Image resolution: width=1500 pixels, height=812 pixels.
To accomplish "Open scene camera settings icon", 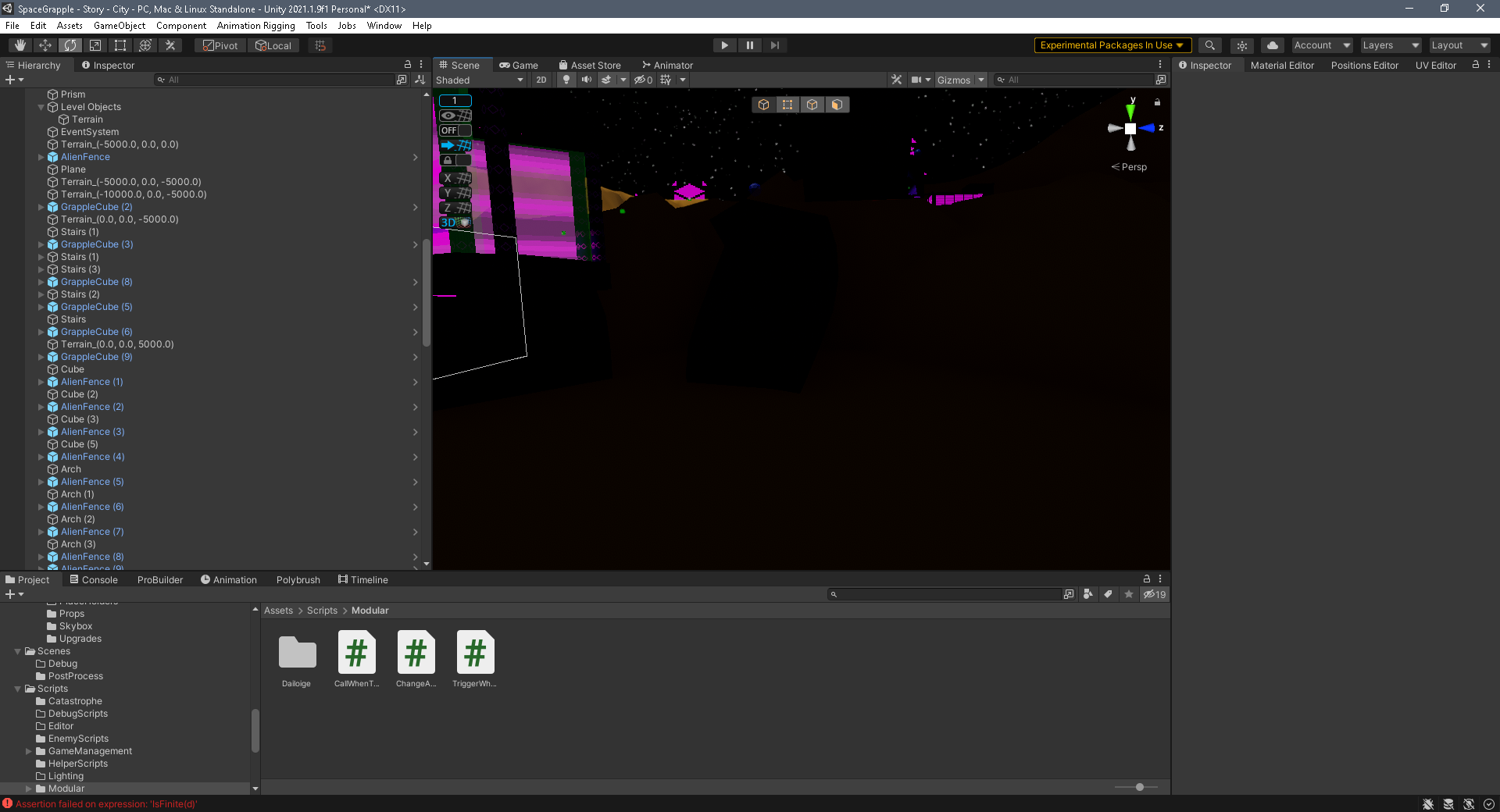I will point(916,80).
